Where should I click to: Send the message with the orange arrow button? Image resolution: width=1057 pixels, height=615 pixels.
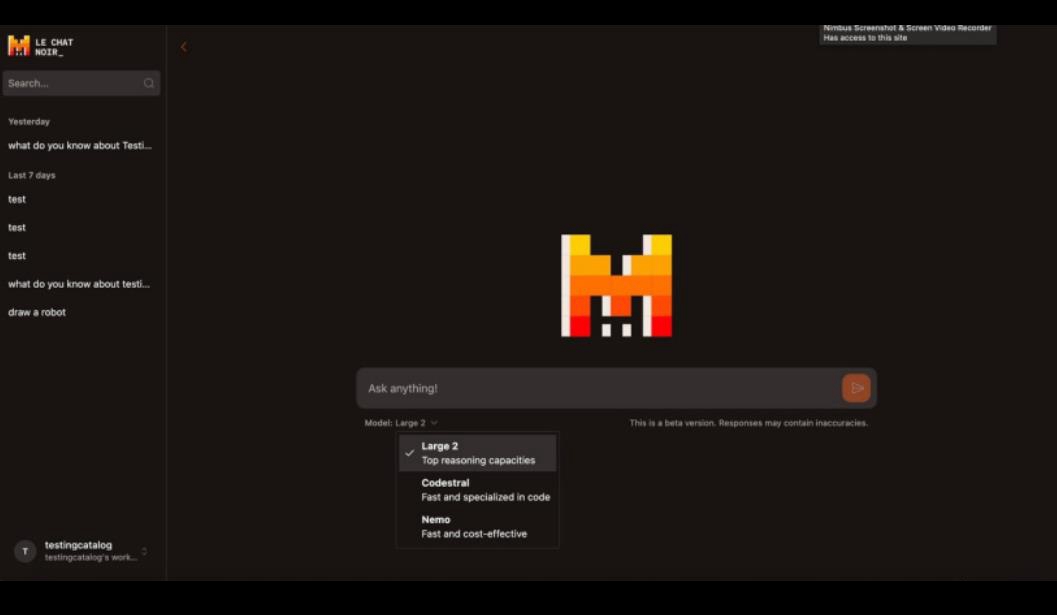(856, 388)
